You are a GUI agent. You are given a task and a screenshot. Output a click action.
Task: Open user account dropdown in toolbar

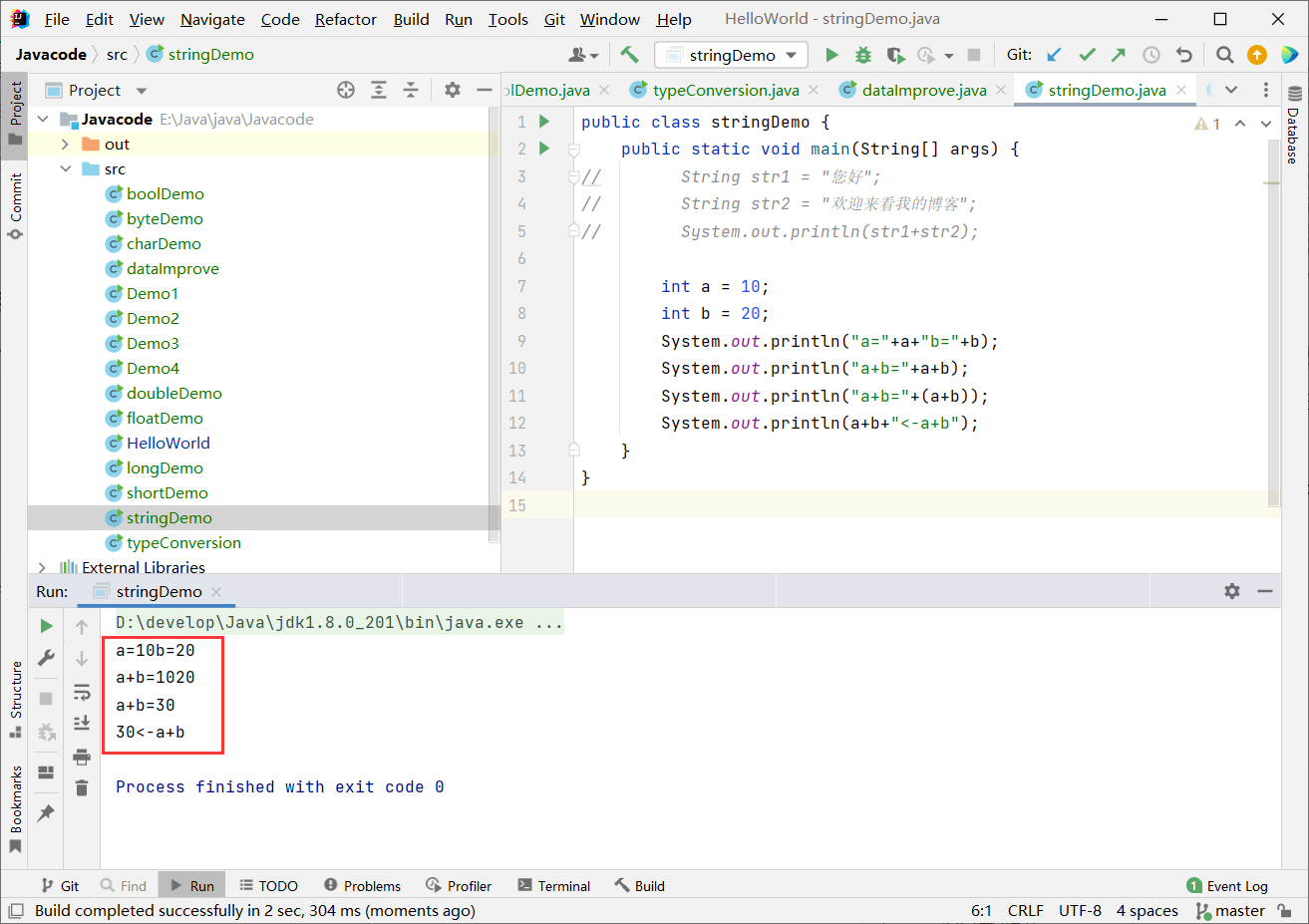pos(583,55)
